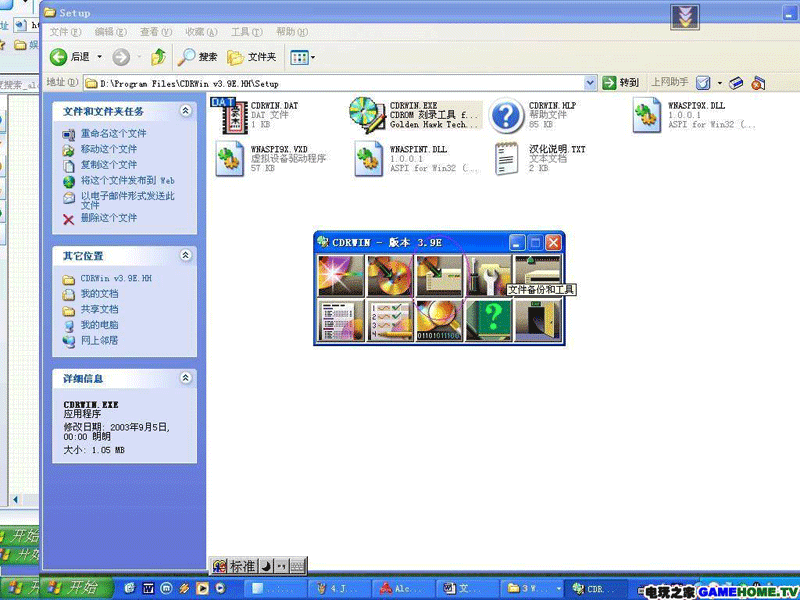800x600 pixels.
Task: Click 重命名这个文件 task link
Action: 113,134
